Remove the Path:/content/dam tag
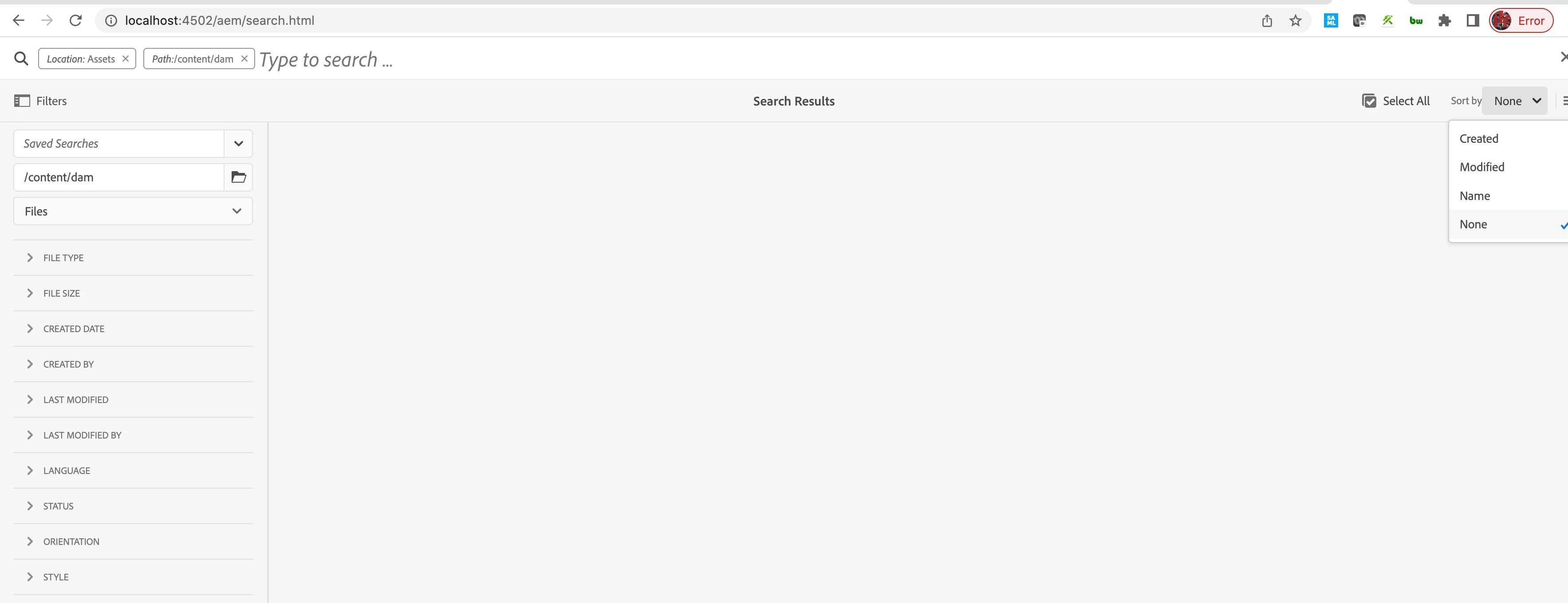 244,59
